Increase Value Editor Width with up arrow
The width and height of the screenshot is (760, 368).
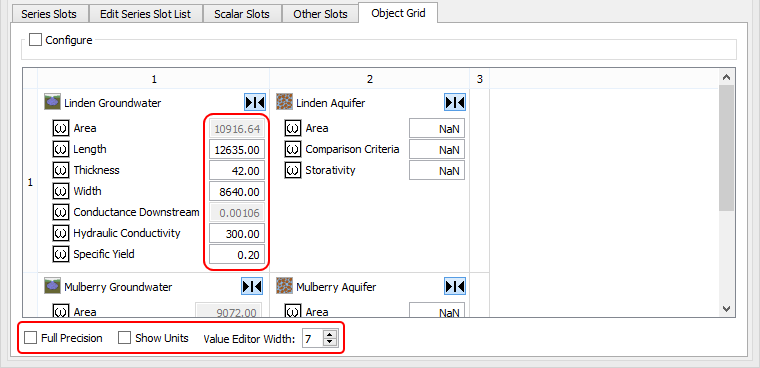tap(330, 334)
